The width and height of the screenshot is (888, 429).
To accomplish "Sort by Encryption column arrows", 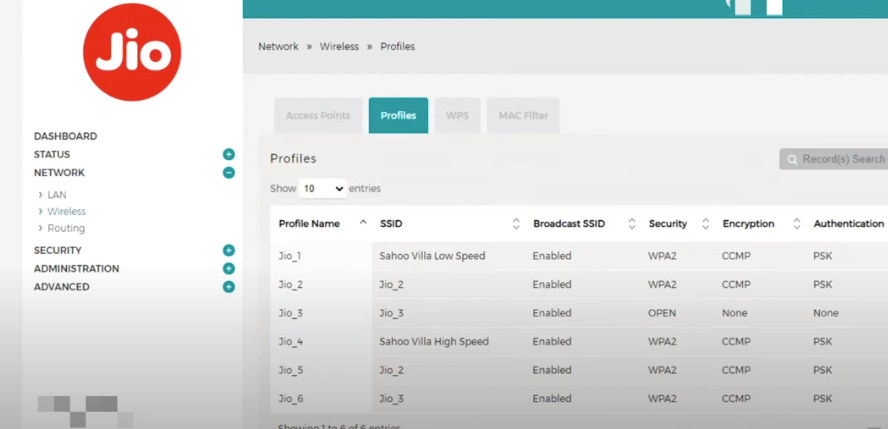I will 797,224.
